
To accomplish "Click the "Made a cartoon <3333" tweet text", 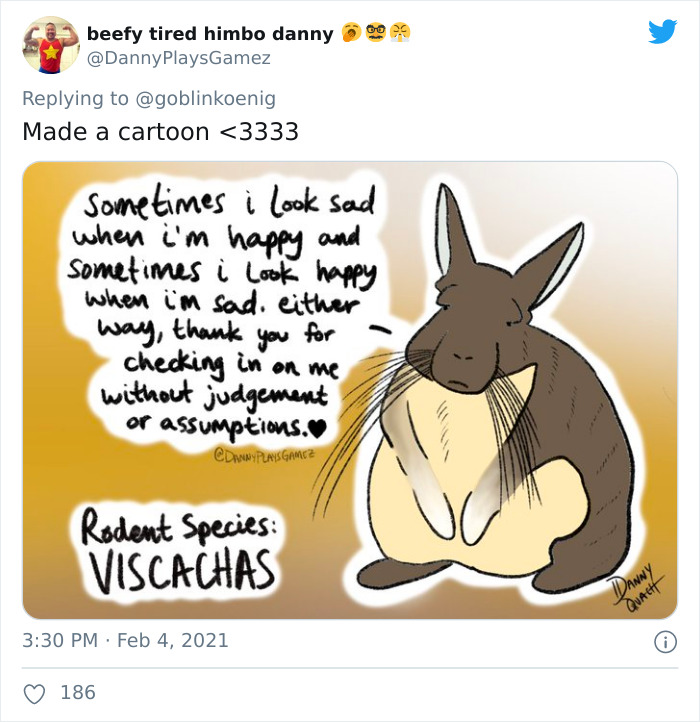I will coord(160,131).
